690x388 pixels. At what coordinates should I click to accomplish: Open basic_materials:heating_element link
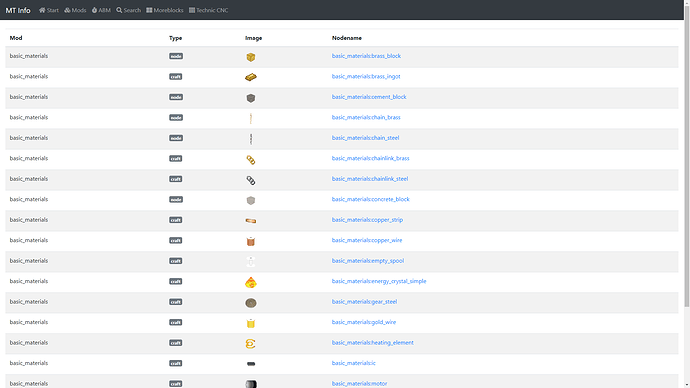[373, 343]
